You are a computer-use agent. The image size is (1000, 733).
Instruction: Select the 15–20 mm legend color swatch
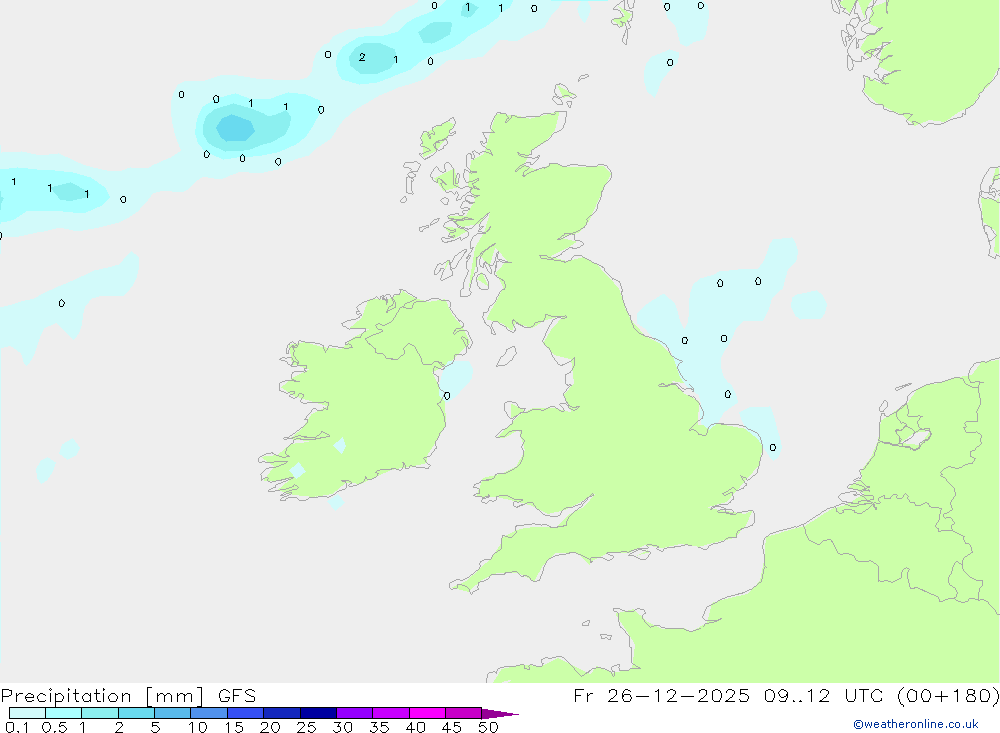tap(246, 713)
